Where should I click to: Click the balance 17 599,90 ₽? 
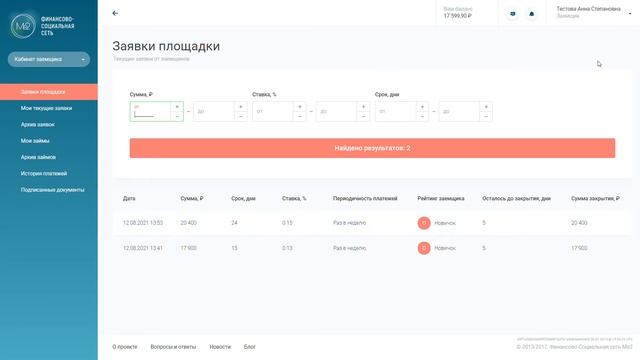point(458,16)
